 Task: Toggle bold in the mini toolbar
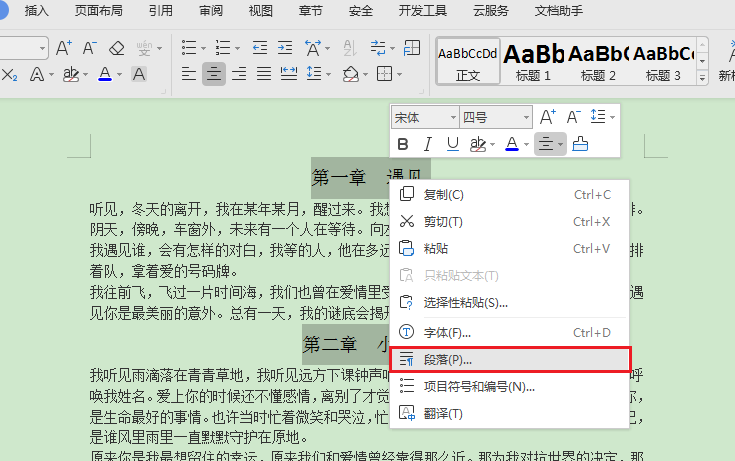click(403, 144)
